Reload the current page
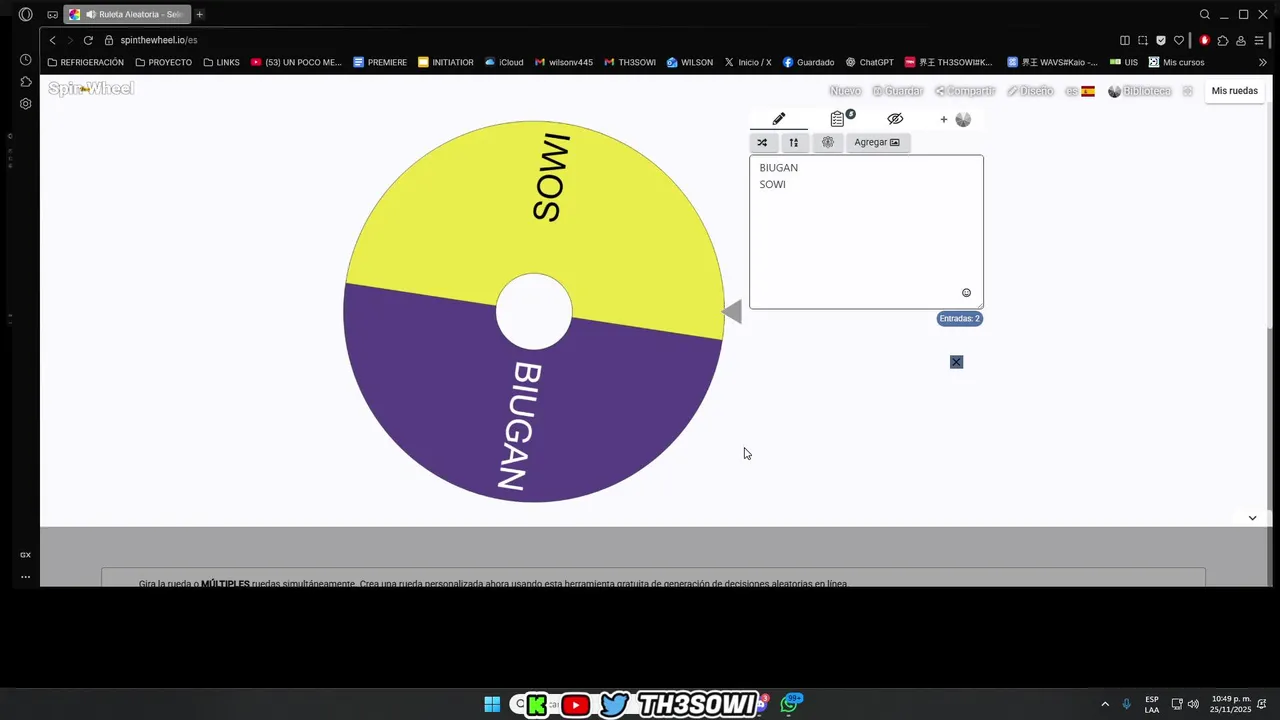This screenshot has height=720, width=1280. (88, 40)
